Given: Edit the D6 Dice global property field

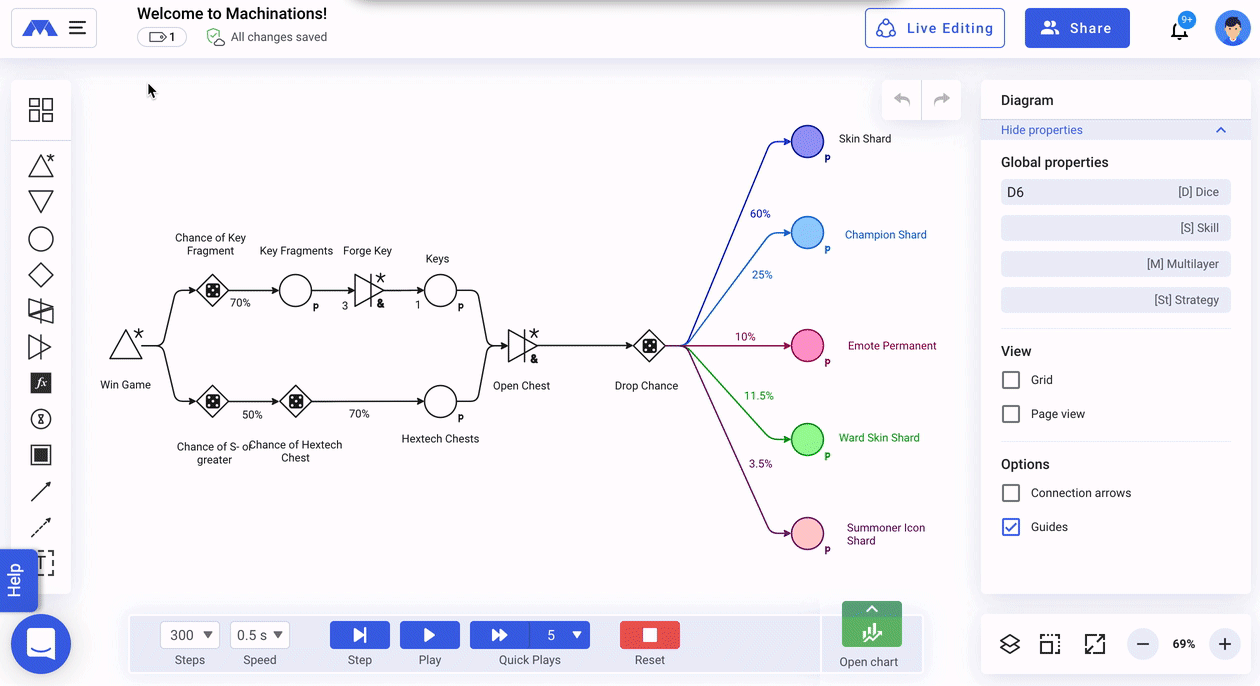Looking at the screenshot, I should point(1116,192).
